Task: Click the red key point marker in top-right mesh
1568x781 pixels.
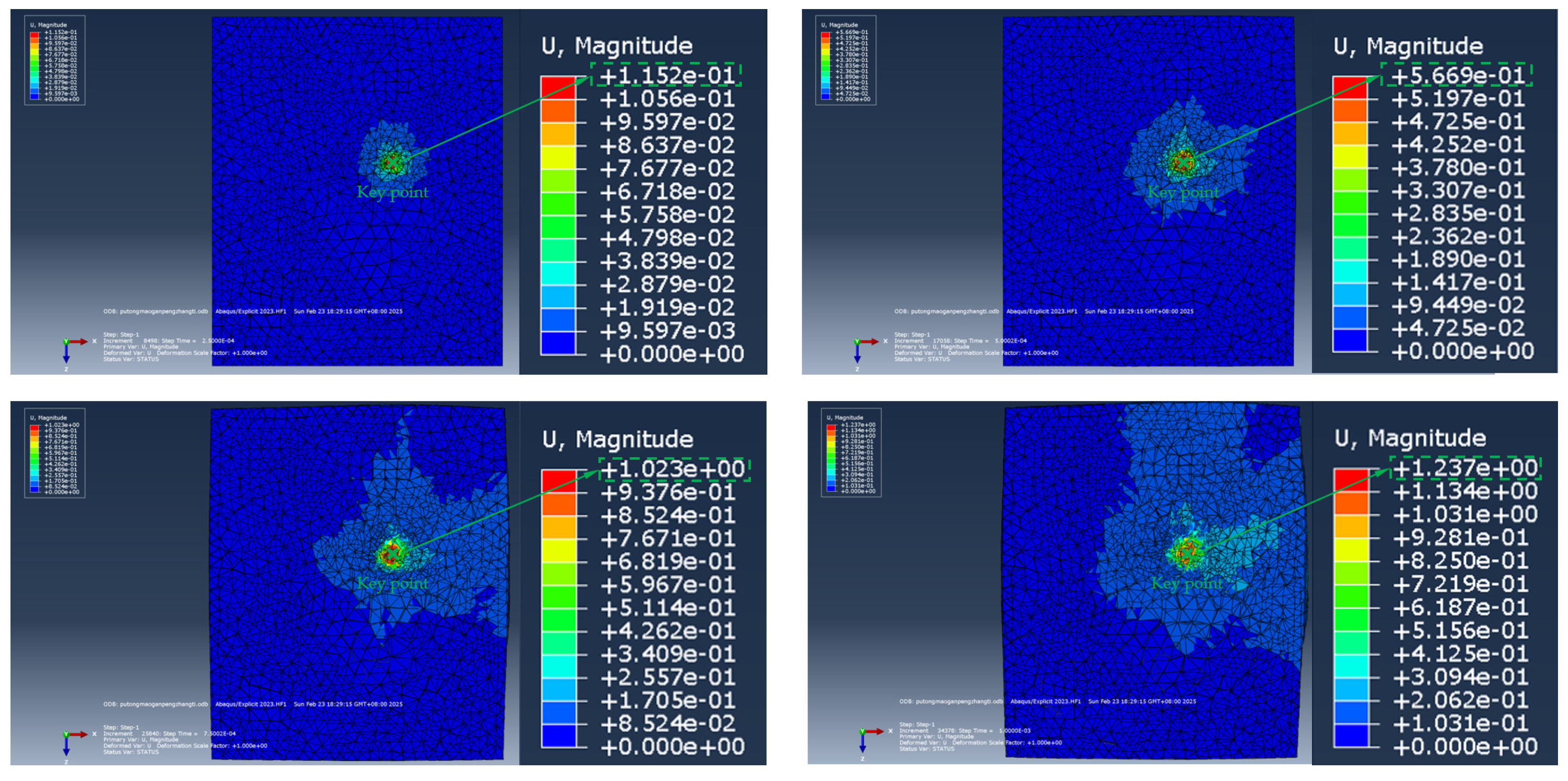Action: [x=1183, y=162]
